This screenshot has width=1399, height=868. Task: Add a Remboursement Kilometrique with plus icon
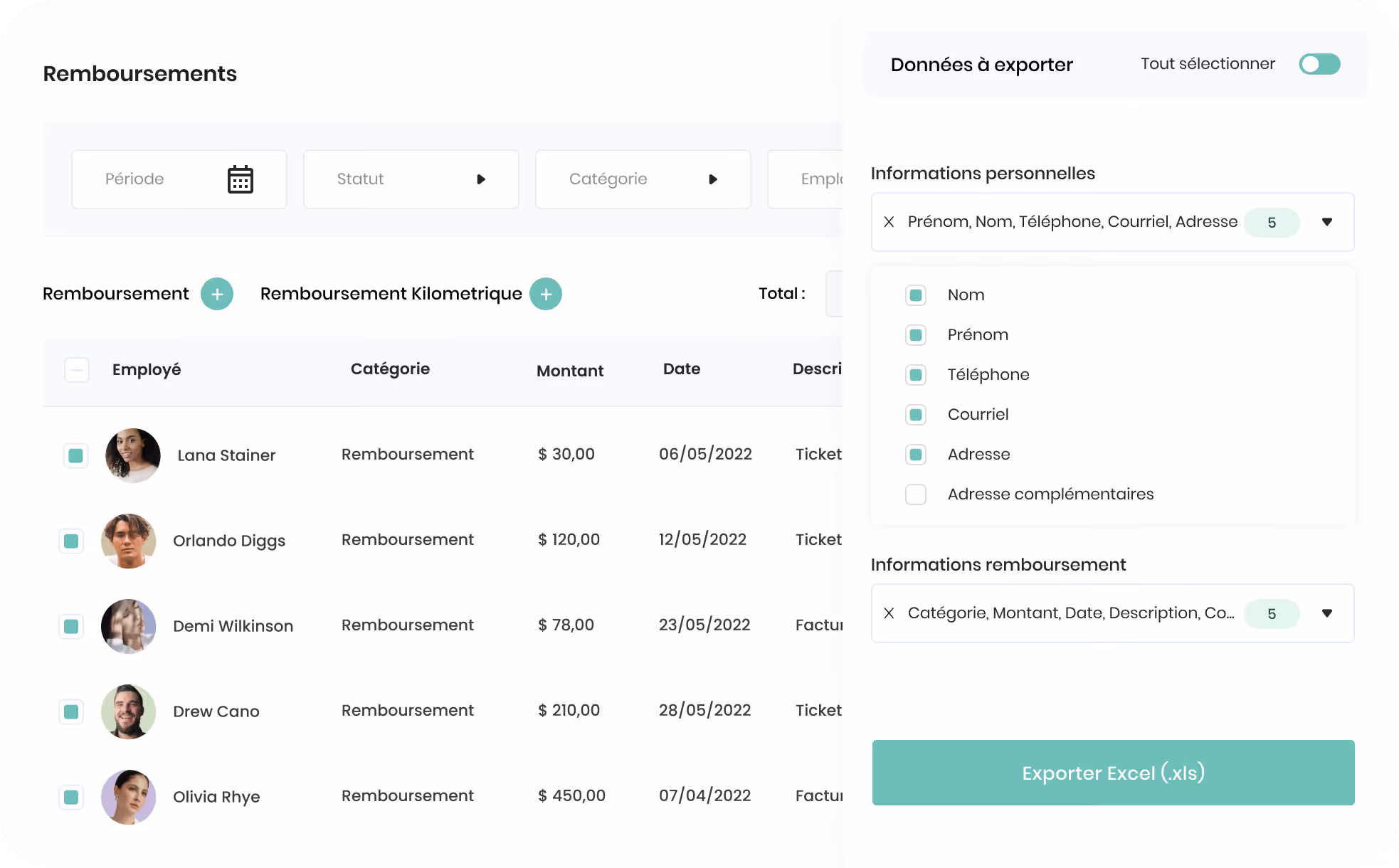tap(546, 294)
